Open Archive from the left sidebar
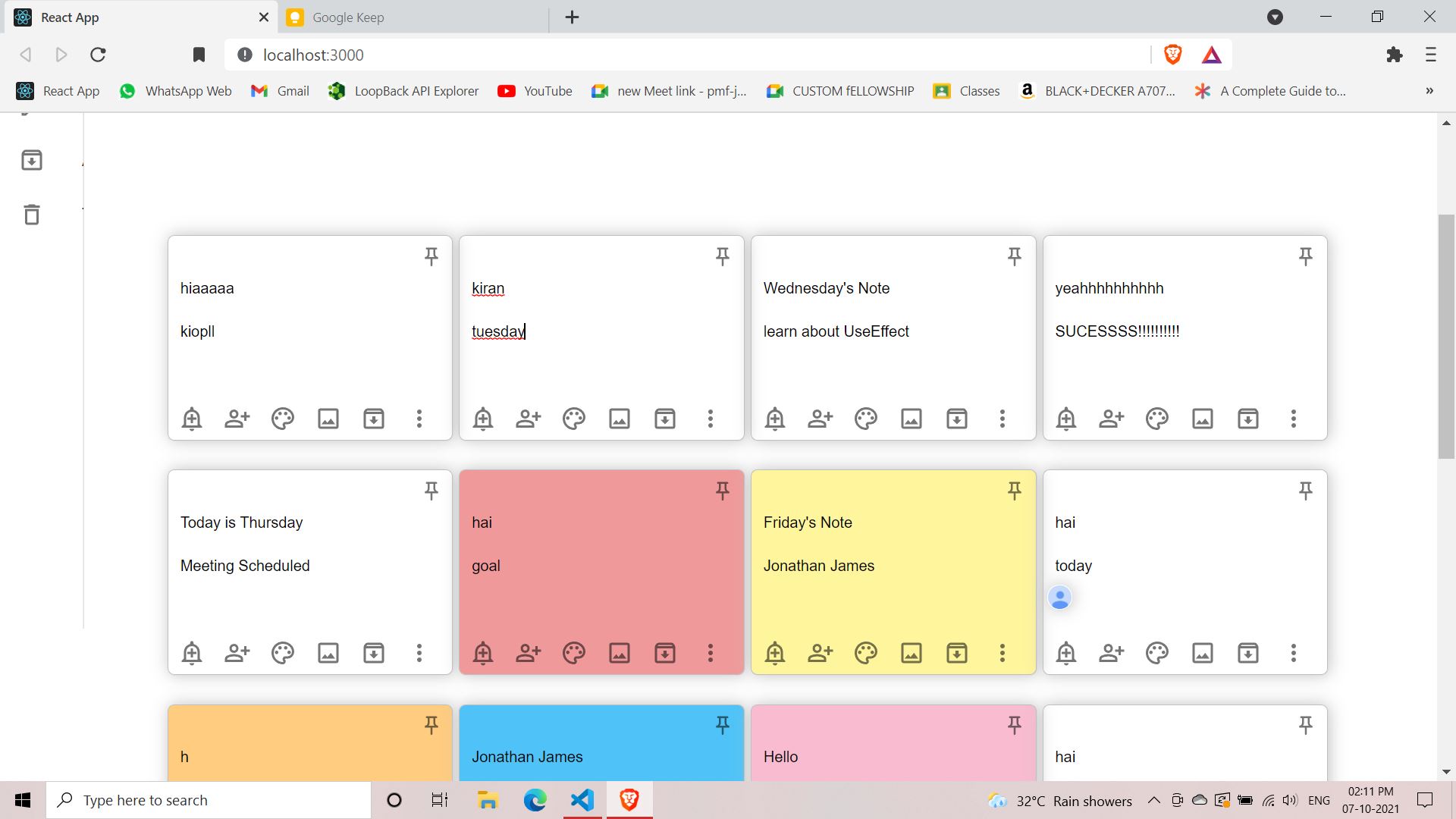 click(x=31, y=160)
